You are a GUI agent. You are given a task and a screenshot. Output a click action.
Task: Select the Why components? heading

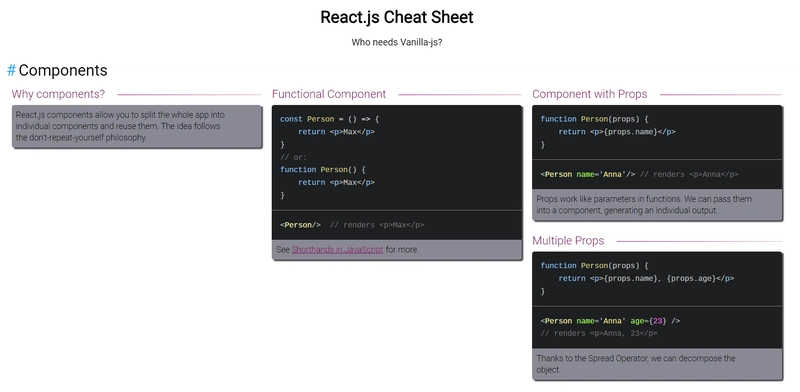click(58, 94)
